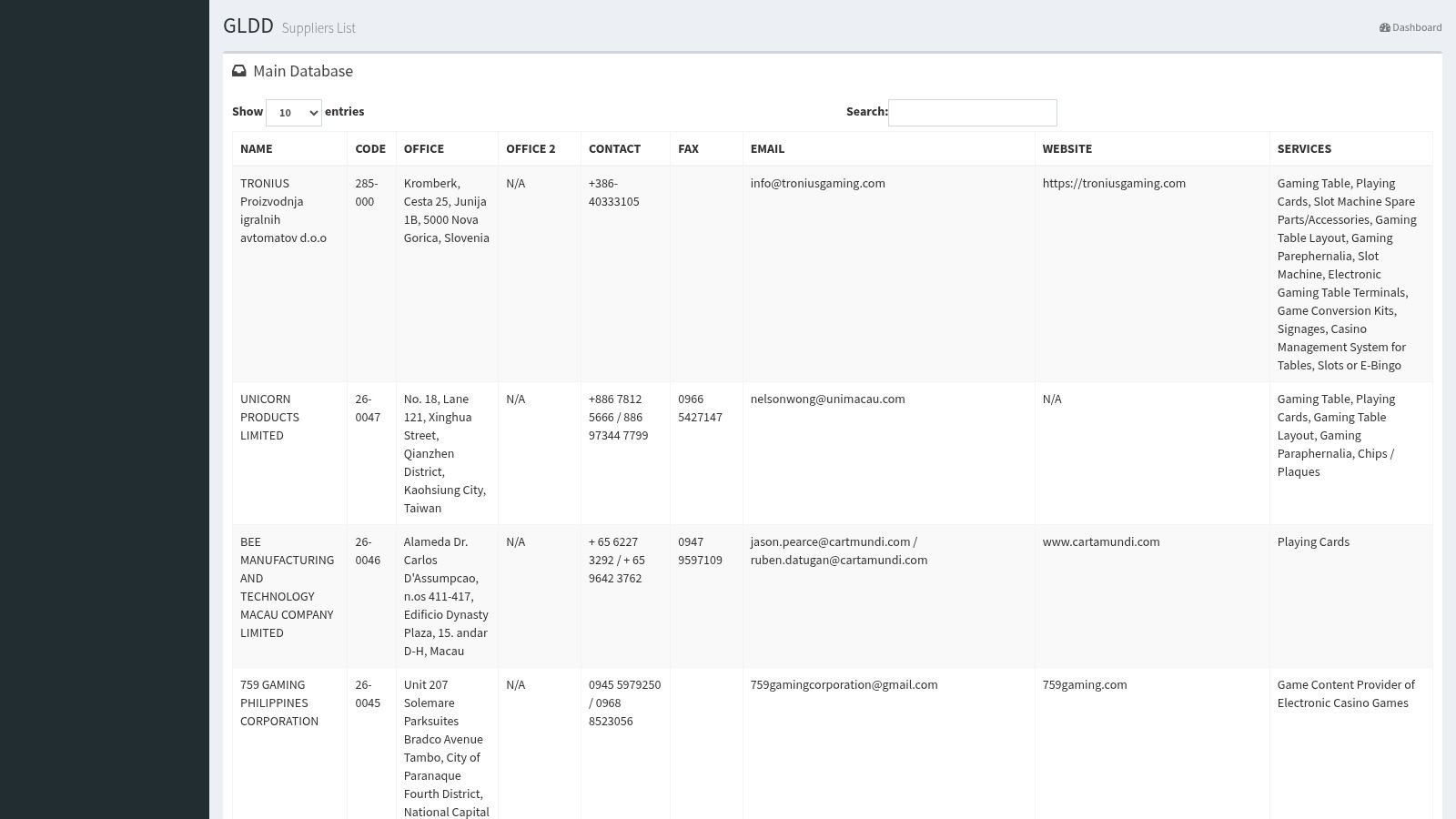Screen dimensions: 1456x819
Task: Click Office 2 N/A in BEE MANUFACTURING row
Action: coord(540,596)
